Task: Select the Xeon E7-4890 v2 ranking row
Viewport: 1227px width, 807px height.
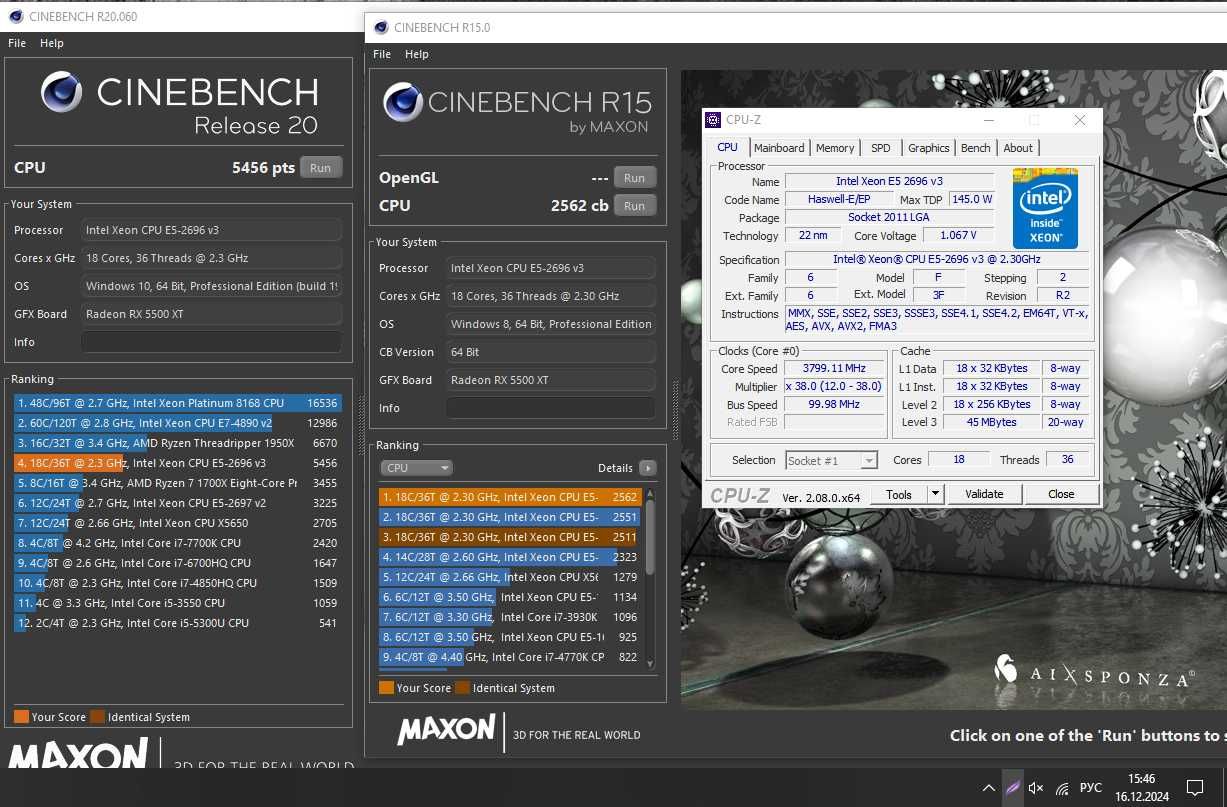Action: coord(178,423)
